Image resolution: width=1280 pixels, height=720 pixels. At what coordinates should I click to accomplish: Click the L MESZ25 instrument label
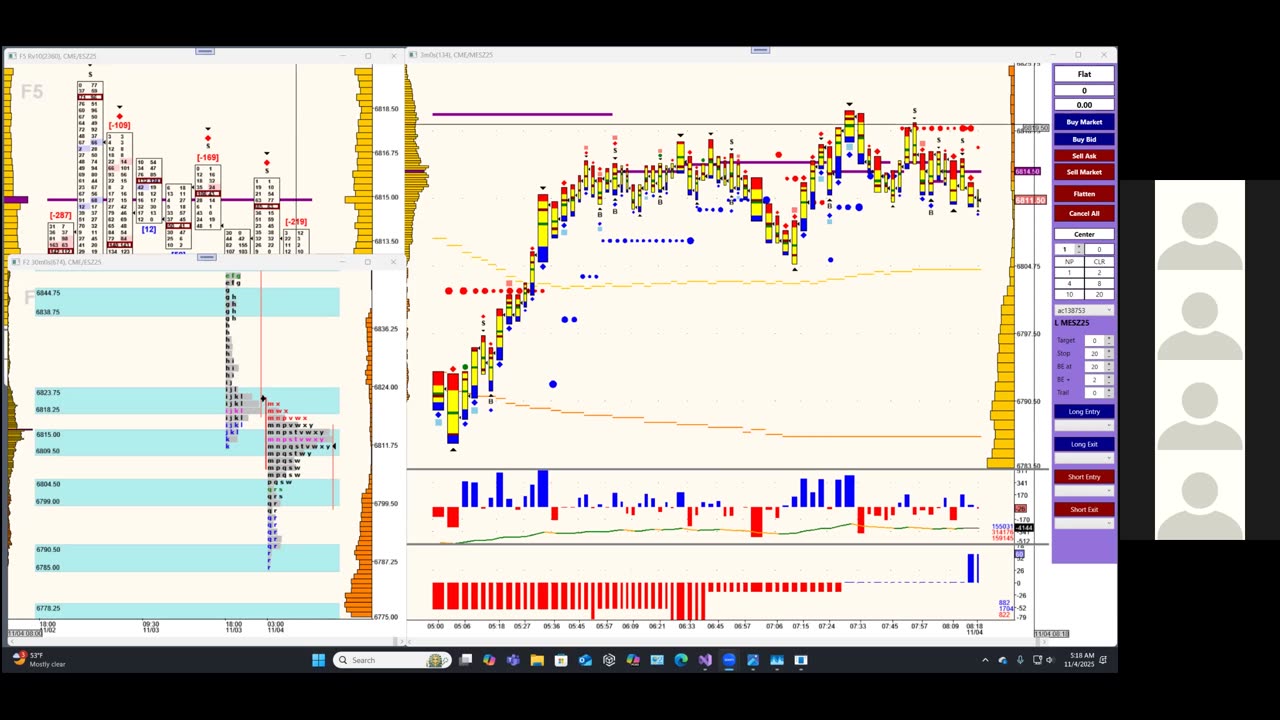[1072, 323]
